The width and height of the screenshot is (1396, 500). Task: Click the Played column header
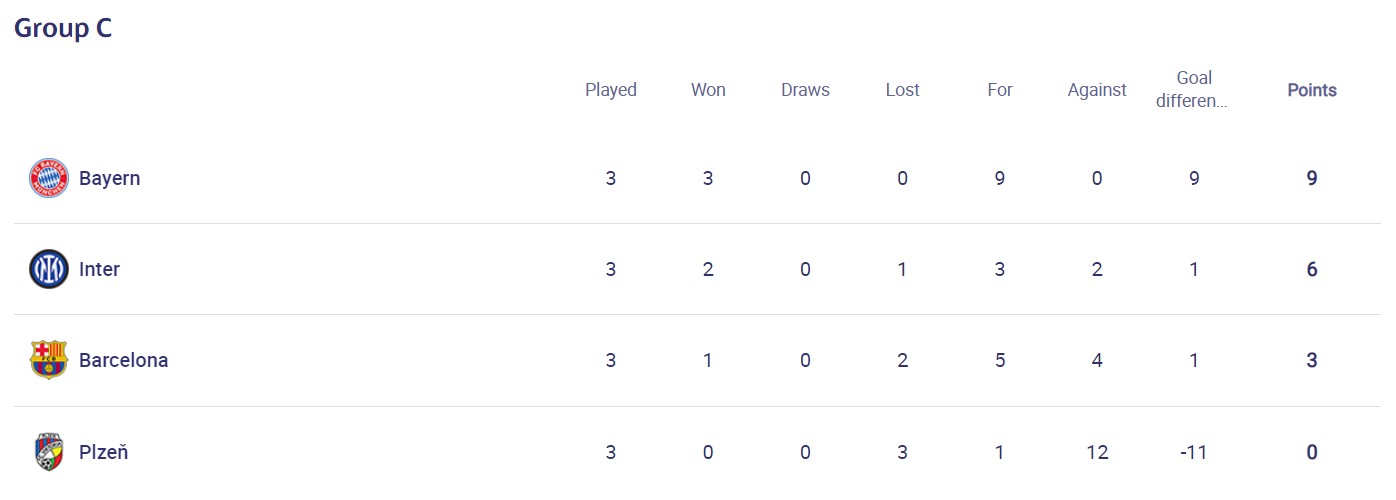(x=610, y=90)
